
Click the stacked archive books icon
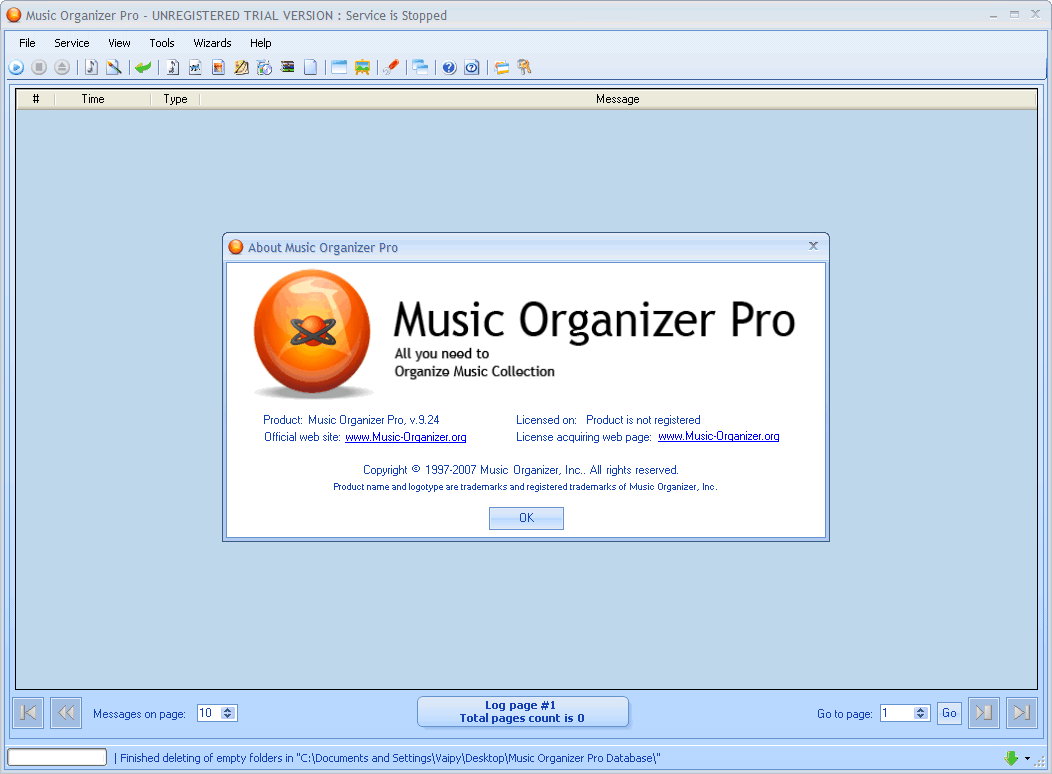287,67
